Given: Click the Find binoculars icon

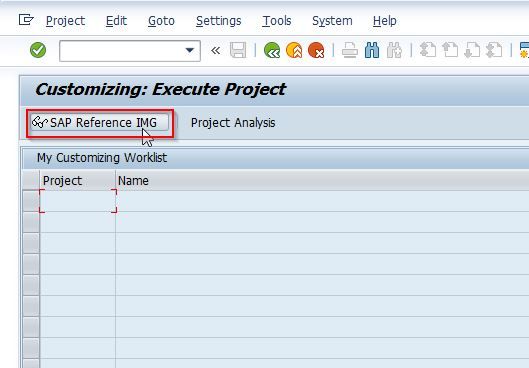Looking at the screenshot, I should tap(372, 51).
